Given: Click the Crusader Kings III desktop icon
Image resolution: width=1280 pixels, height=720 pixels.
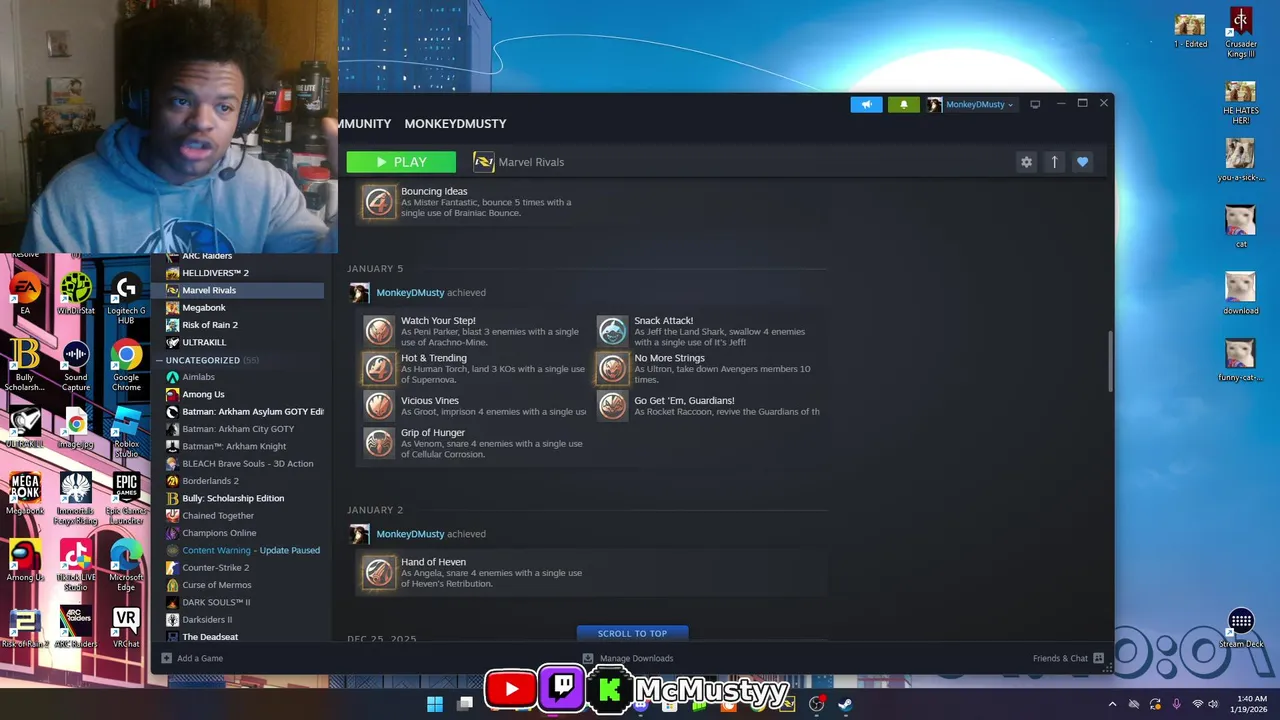Looking at the screenshot, I should point(1241,34).
